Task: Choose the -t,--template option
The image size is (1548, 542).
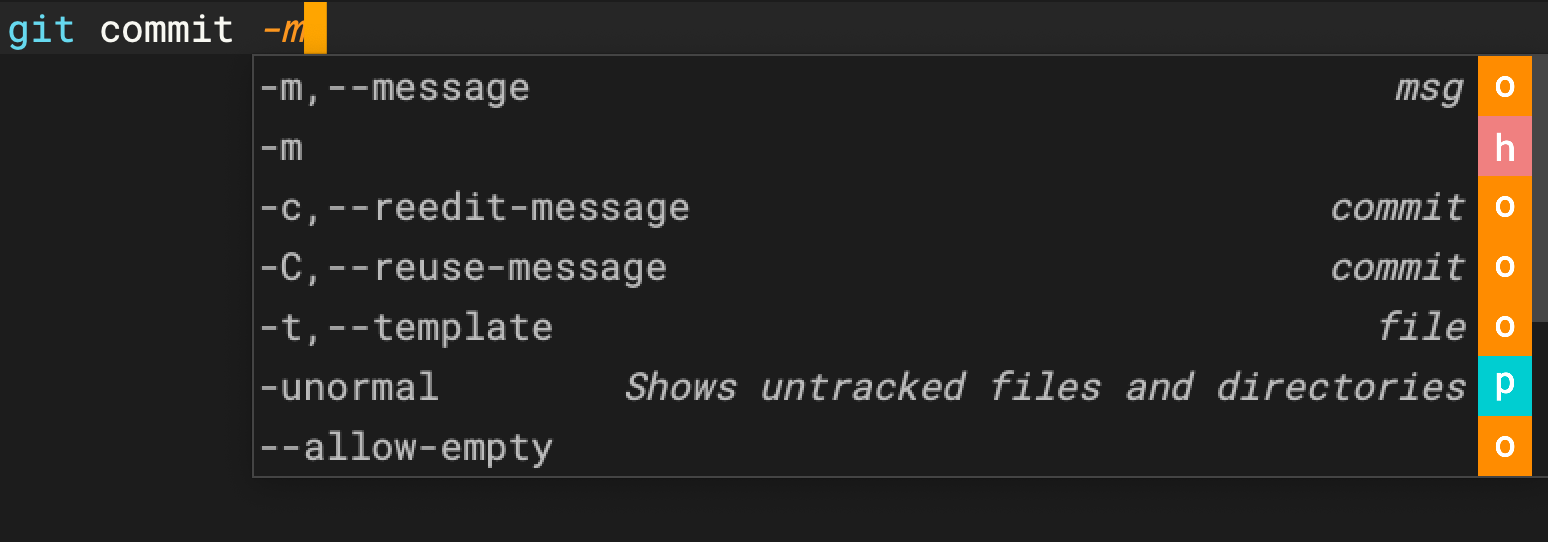Action: pos(406,328)
